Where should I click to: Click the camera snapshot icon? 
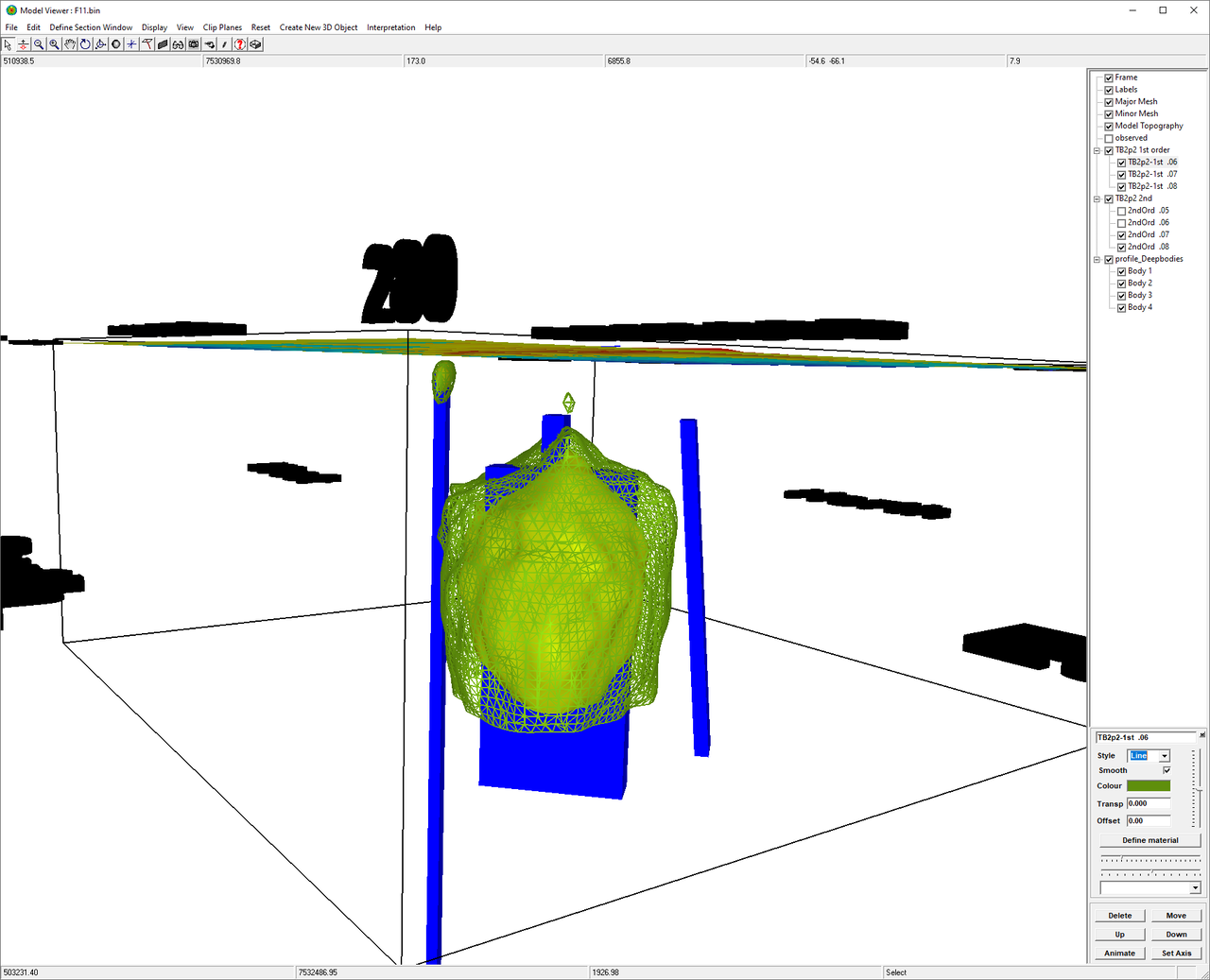(194, 44)
